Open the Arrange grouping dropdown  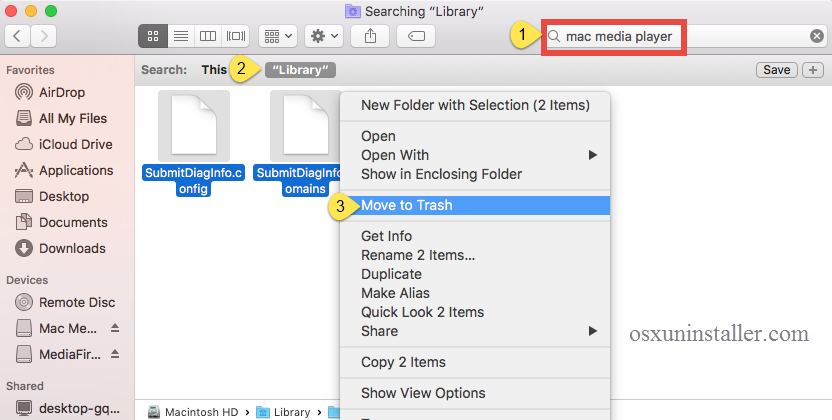(x=277, y=36)
